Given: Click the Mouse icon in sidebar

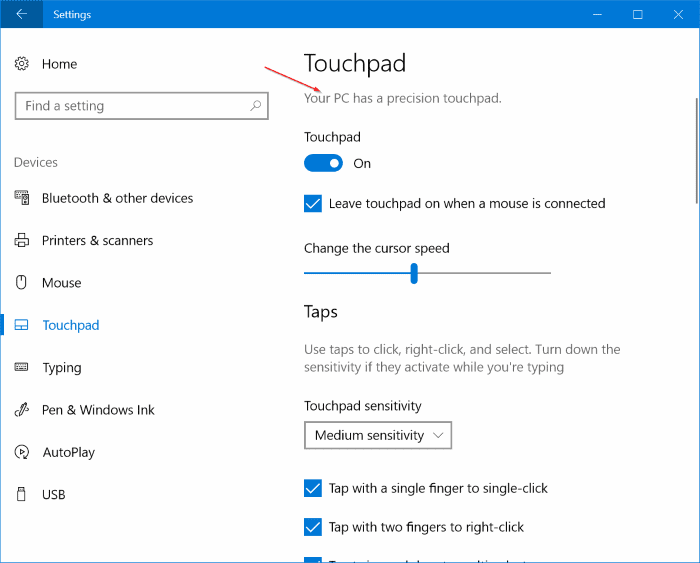Looking at the screenshot, I should click(x=21, y=283).
